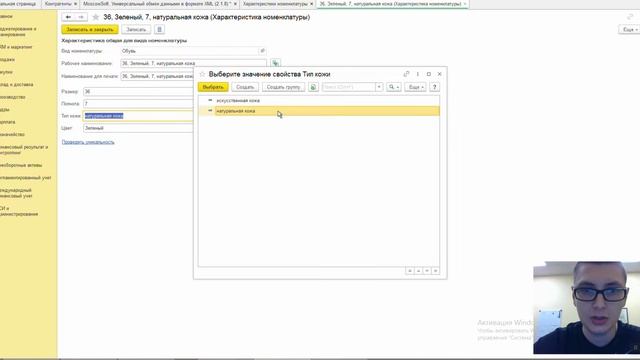The width and height of the screenshot is (640, 360).
Task: Close the MossovSoft XML exchange tab
Action: pyautogui.click(x=235, y=4)
